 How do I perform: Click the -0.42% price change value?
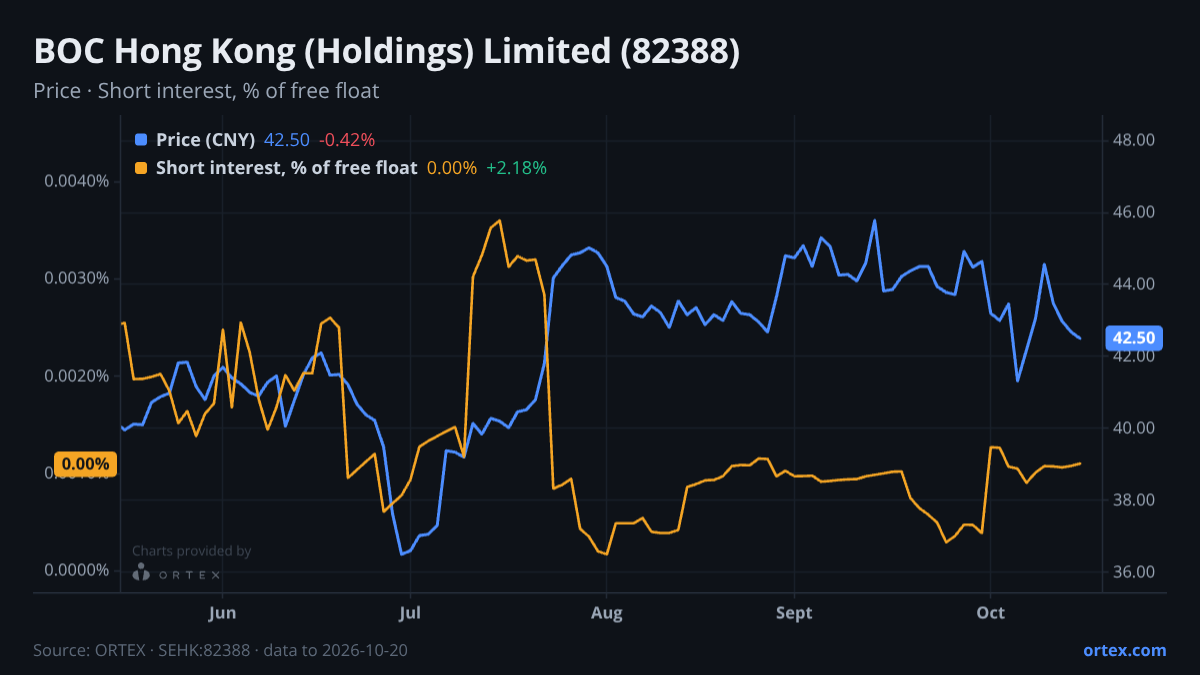pyautogui.click(x=347, y=140)
